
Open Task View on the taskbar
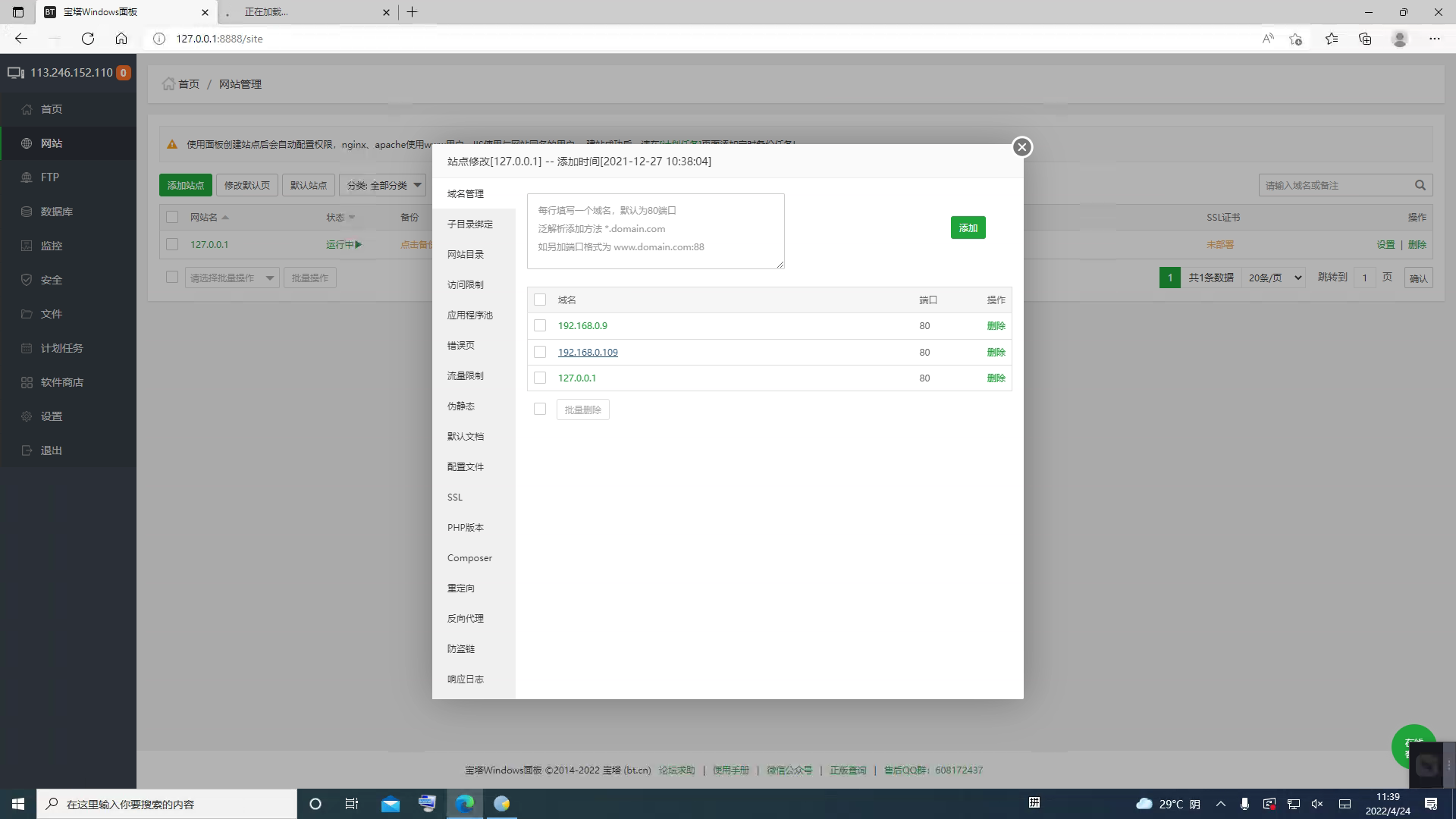(x=351, y=804)
